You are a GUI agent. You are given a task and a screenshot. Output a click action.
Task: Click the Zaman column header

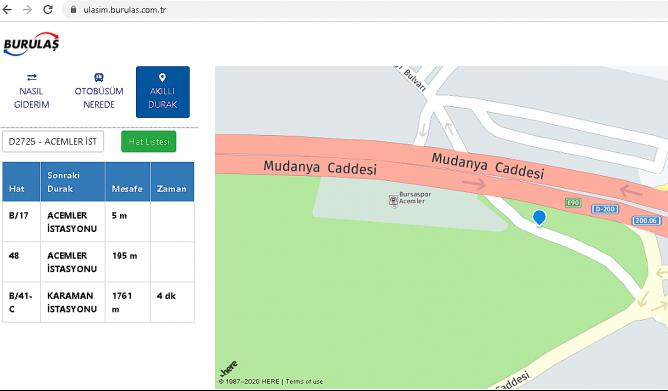click(x=172, y=189)
